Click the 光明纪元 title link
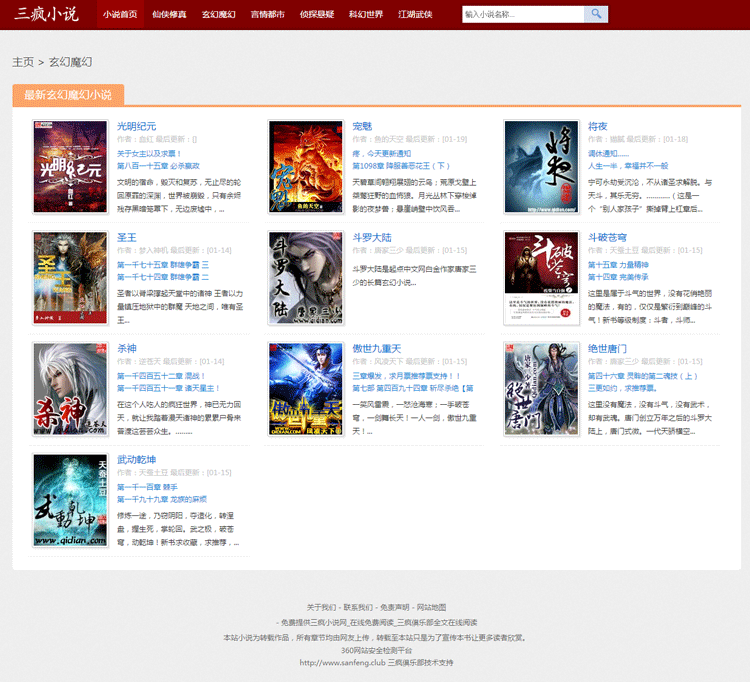Viewport: 750px width, 682px height. (137, 126)
